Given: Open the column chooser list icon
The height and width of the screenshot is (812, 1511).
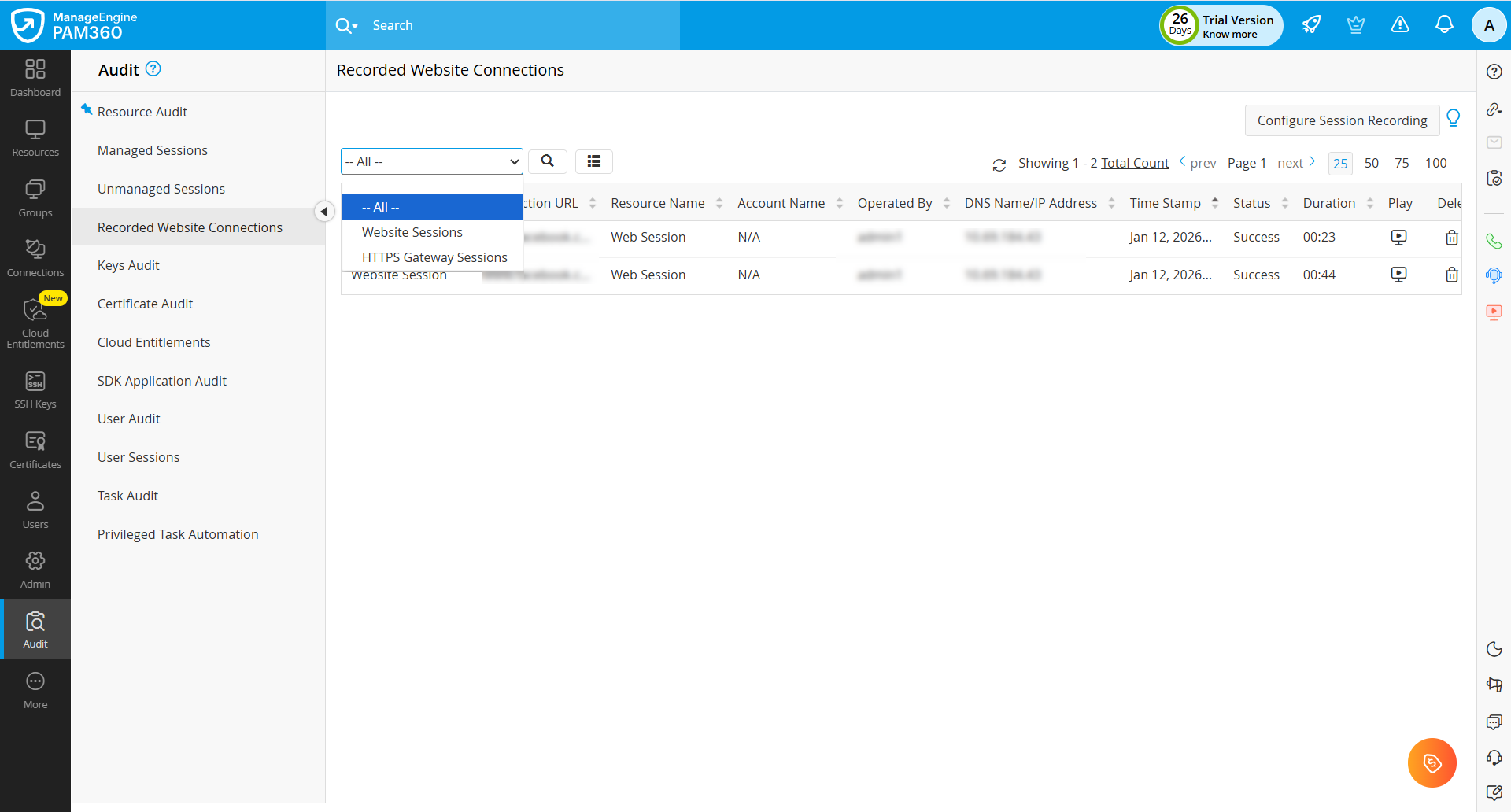Looking at the screenshot, I should point(593,161).
